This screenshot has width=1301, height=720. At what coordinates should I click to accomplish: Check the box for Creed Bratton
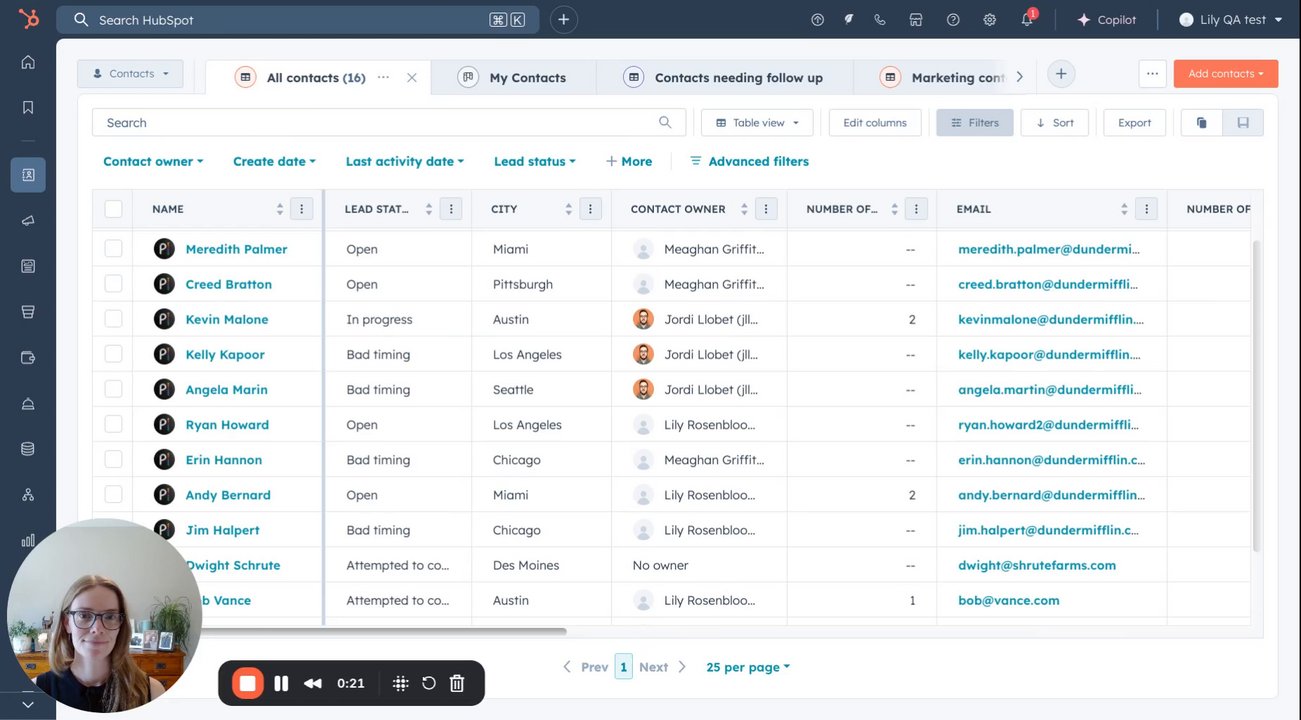[113, 284]
